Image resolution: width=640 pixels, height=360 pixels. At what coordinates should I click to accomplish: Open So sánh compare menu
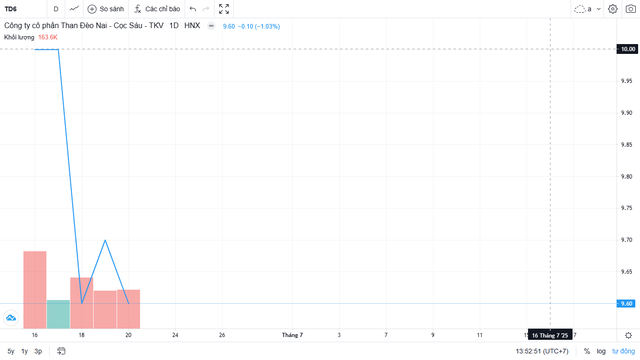click(x=106, y=9)
